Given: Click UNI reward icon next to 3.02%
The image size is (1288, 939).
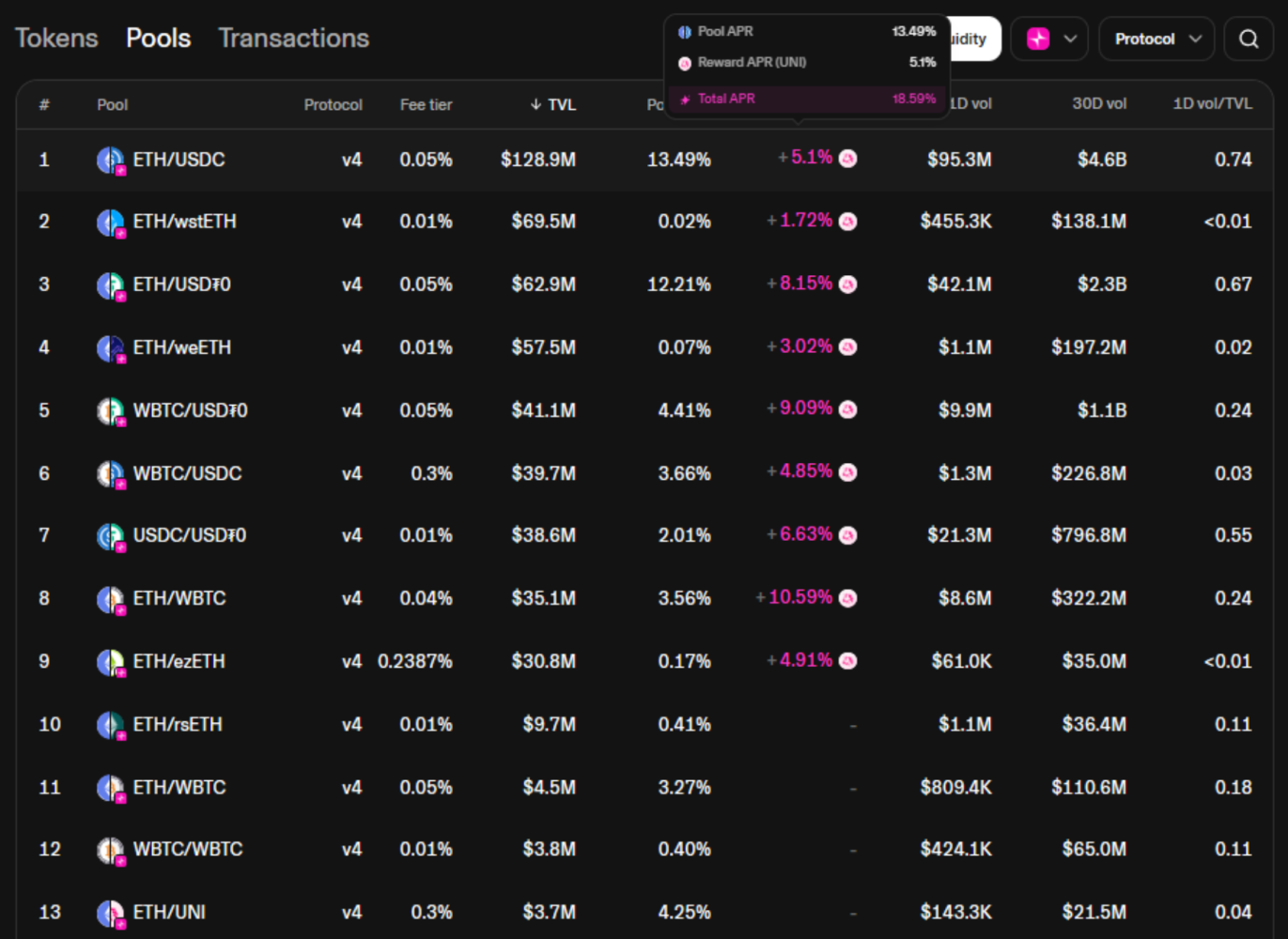Looking at the screenshot, I should [x=847, y=347].
